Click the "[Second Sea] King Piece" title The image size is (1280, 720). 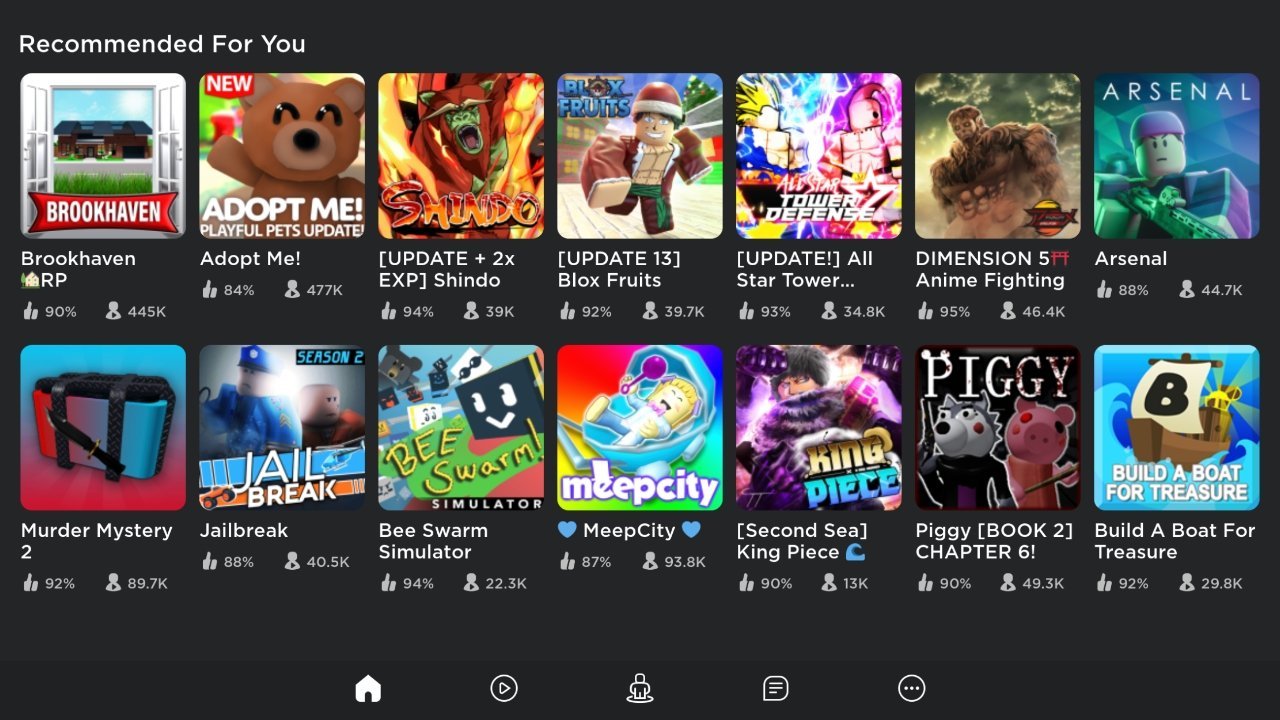point(802,541)
